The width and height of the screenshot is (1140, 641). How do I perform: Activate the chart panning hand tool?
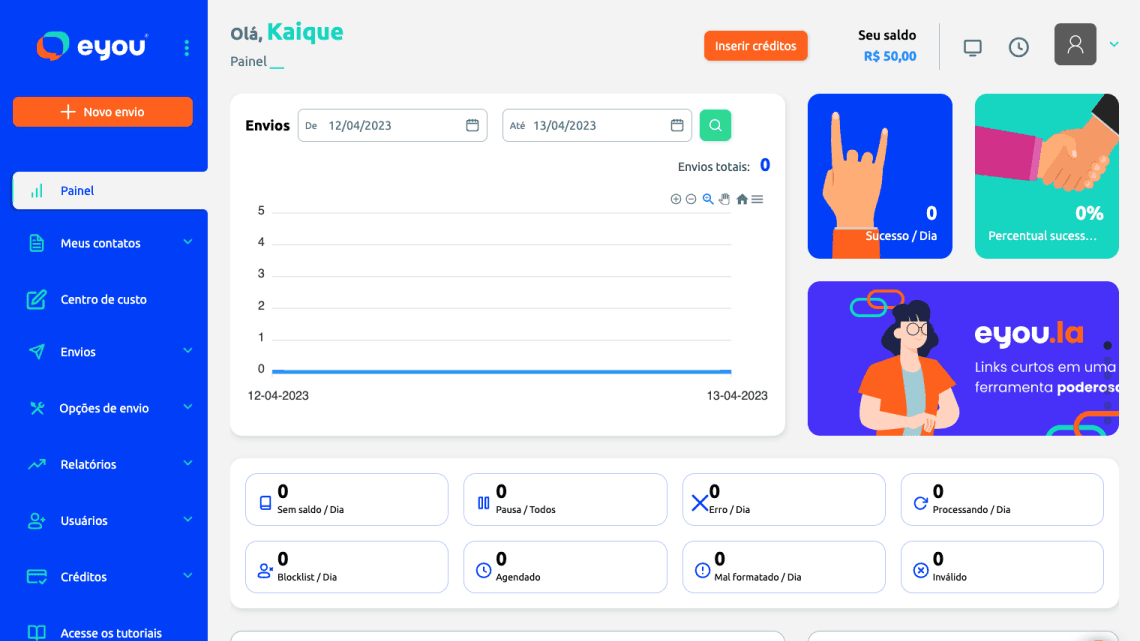tap(724, 199)
